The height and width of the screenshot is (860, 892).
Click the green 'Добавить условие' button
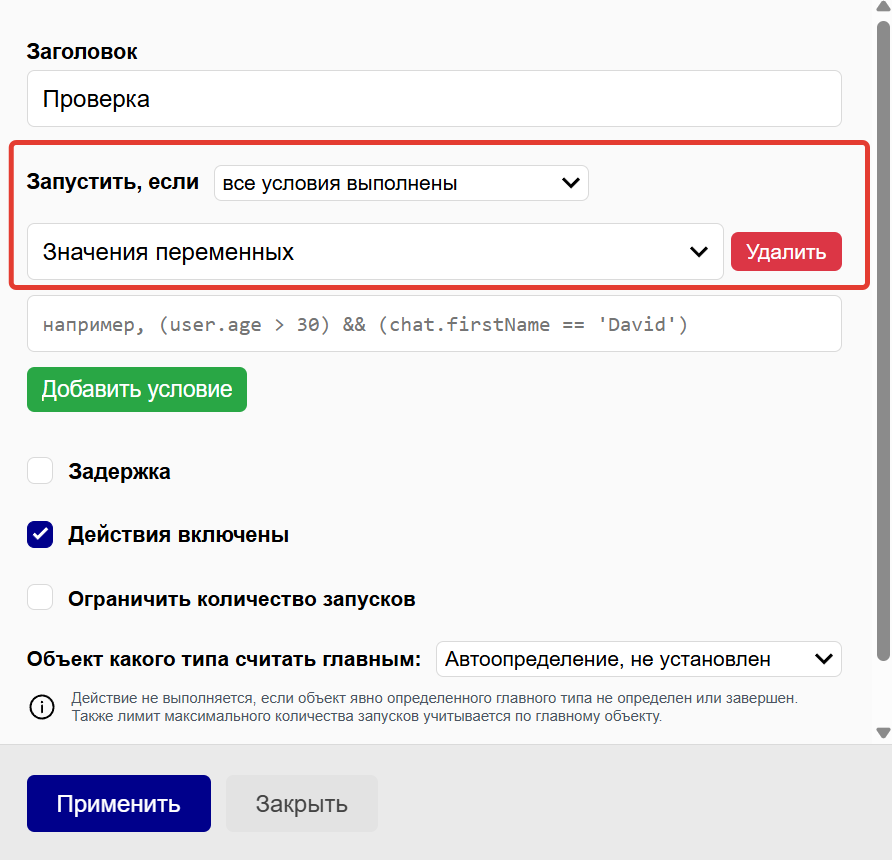point(137,389)
